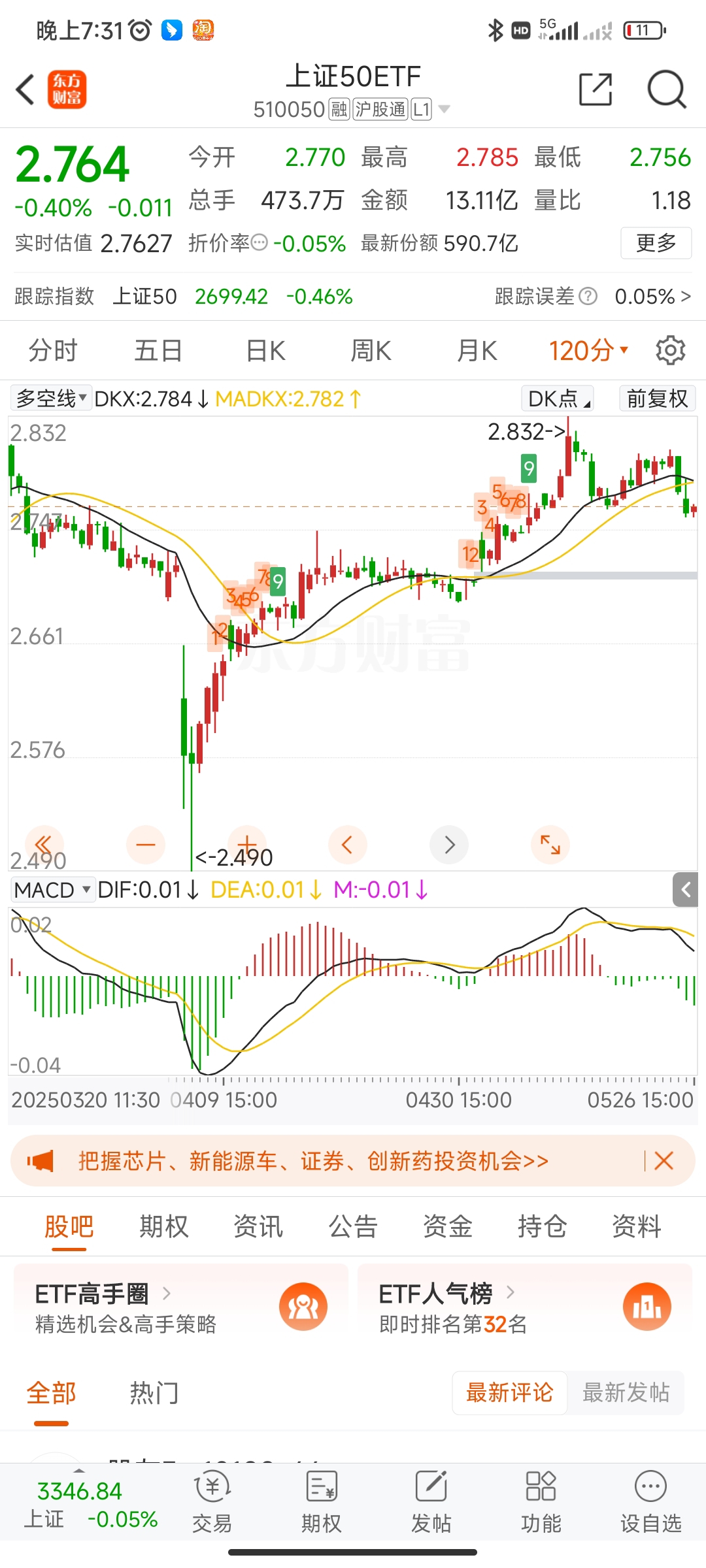The width and height of the screenshot is (706, 1568).
Task: Select 五日 chart tab
Action: pyautogui.click(x=158, y=351)
